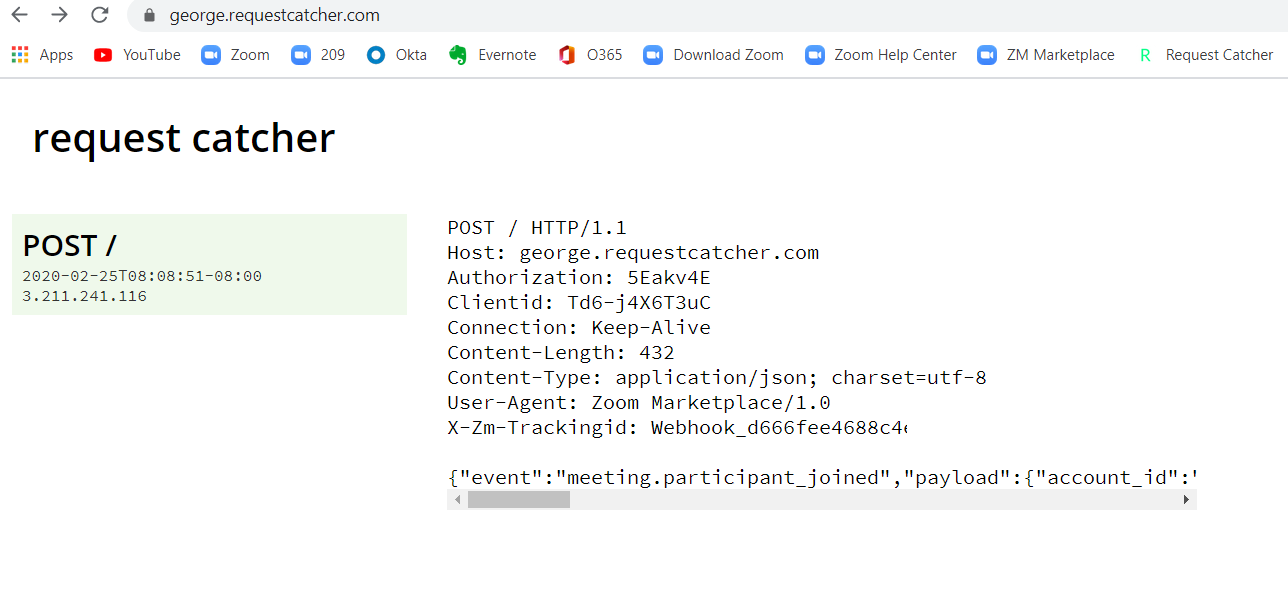
Task: Reload the page with refresh icon
Action: [99, 15]
